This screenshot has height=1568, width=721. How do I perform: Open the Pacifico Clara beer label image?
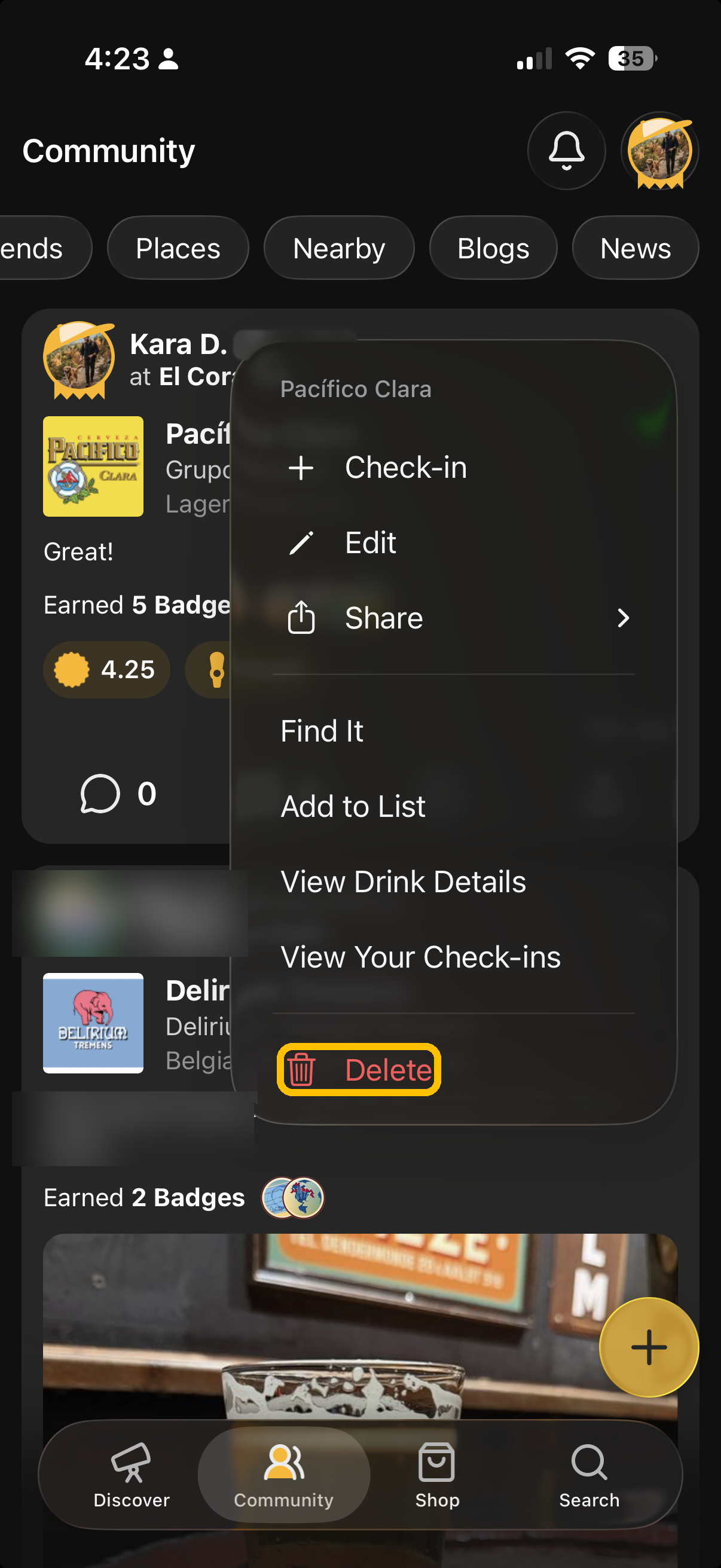click(x=93, y=466)
